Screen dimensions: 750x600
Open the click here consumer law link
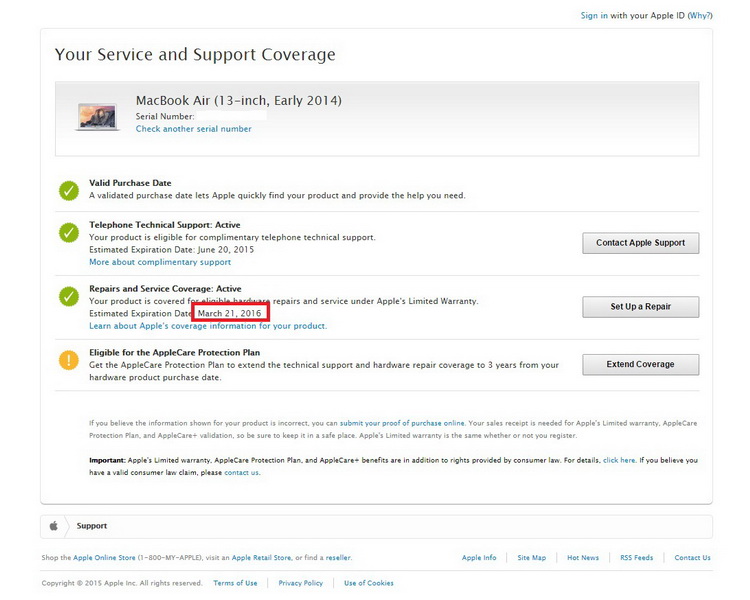coord(619,460)
